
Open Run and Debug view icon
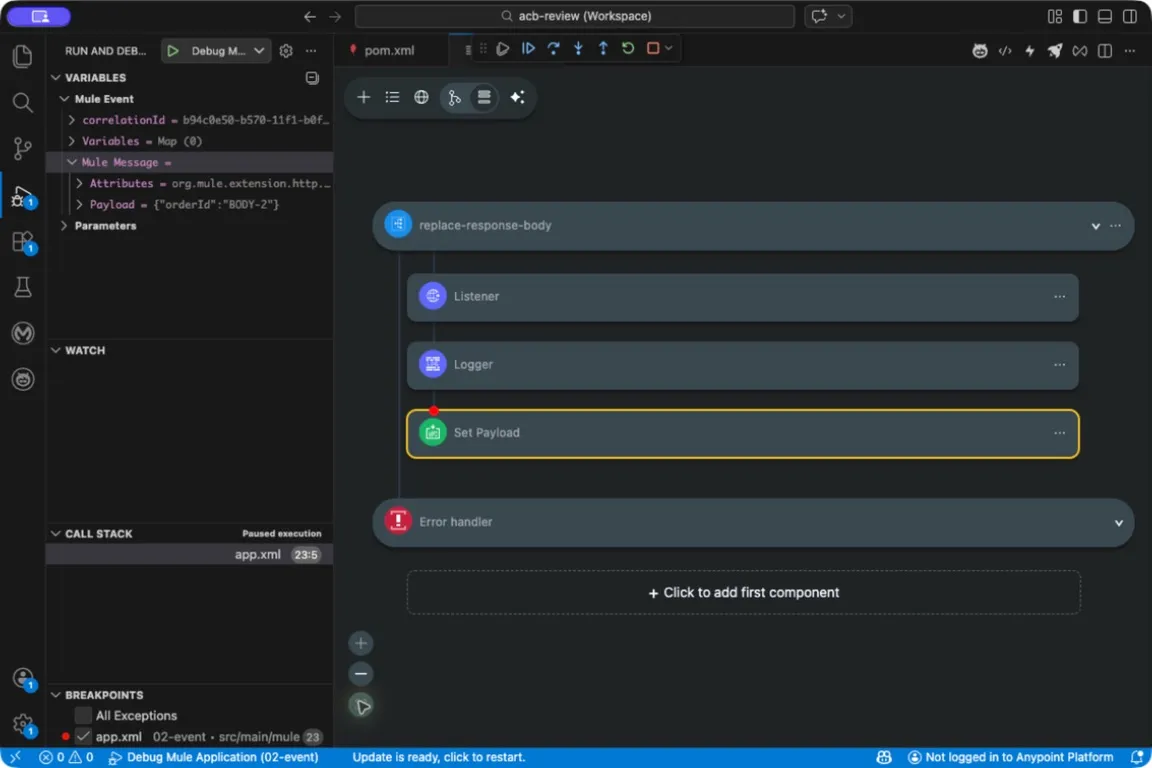(23, 196)
